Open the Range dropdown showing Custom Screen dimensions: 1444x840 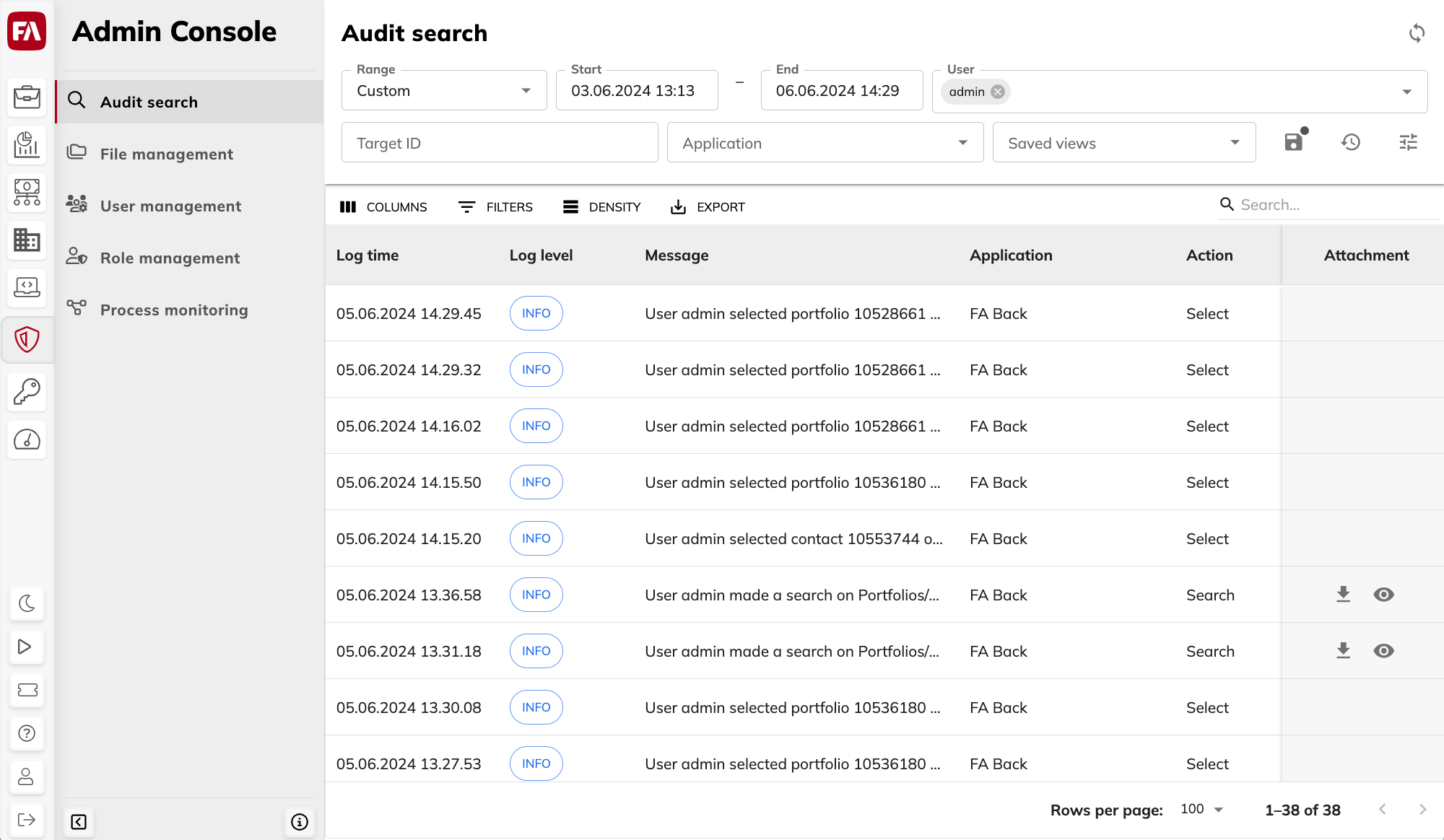444,90
